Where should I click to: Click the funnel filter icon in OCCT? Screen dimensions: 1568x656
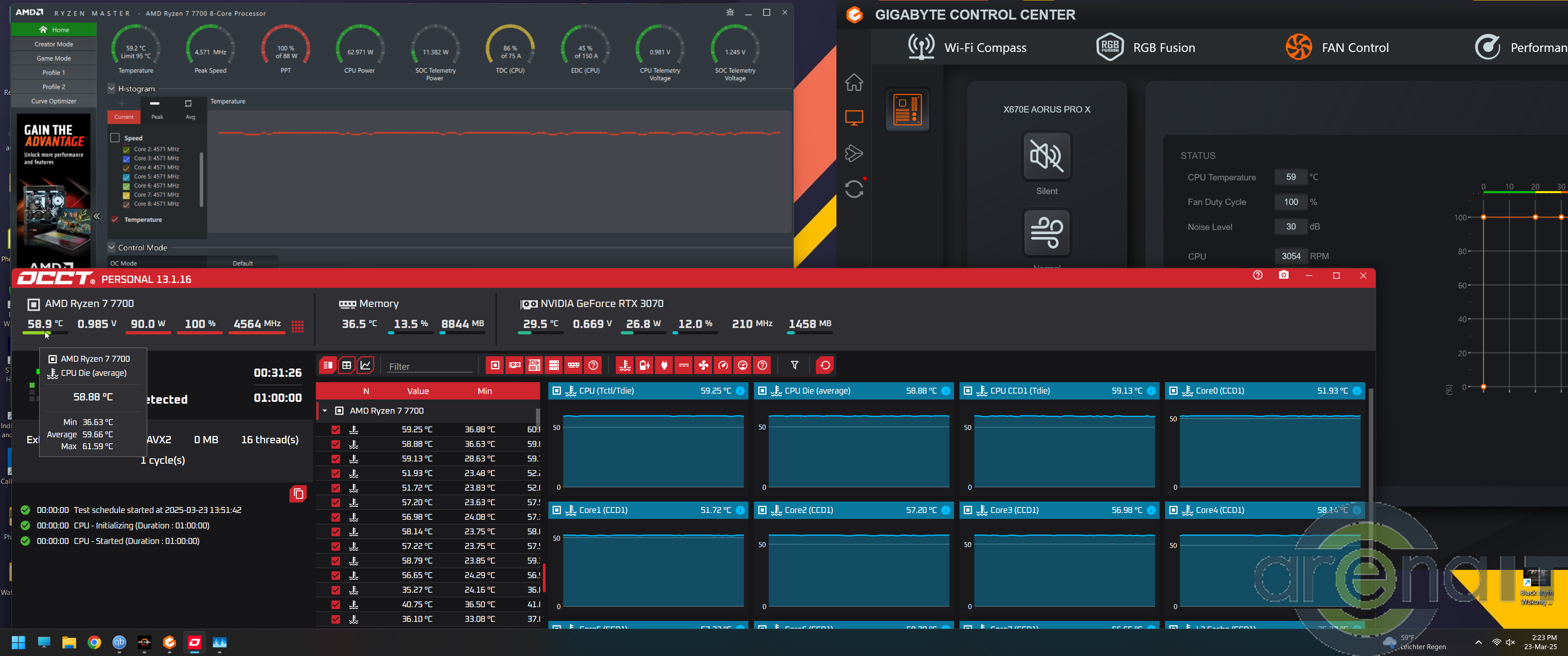tap(794, 365)
